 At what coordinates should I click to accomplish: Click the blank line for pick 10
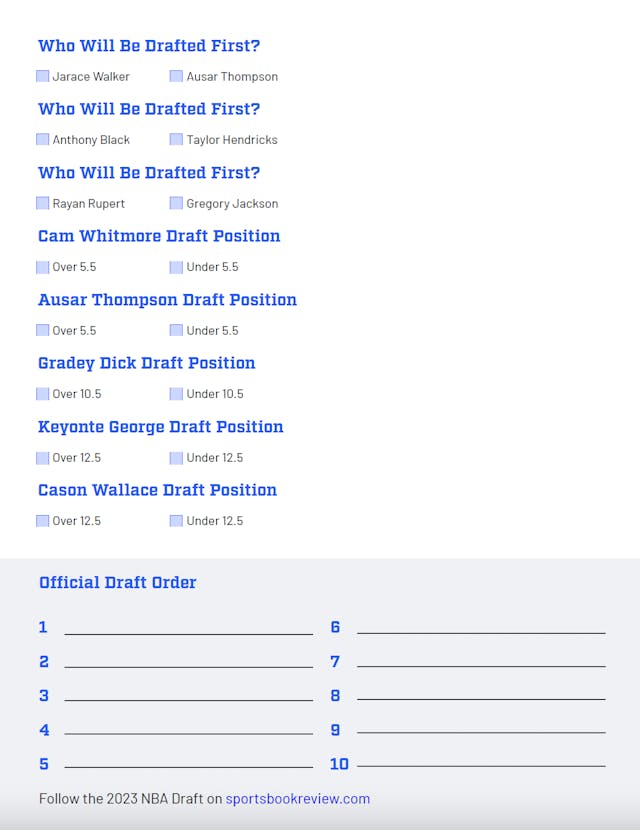click(481, 764)
